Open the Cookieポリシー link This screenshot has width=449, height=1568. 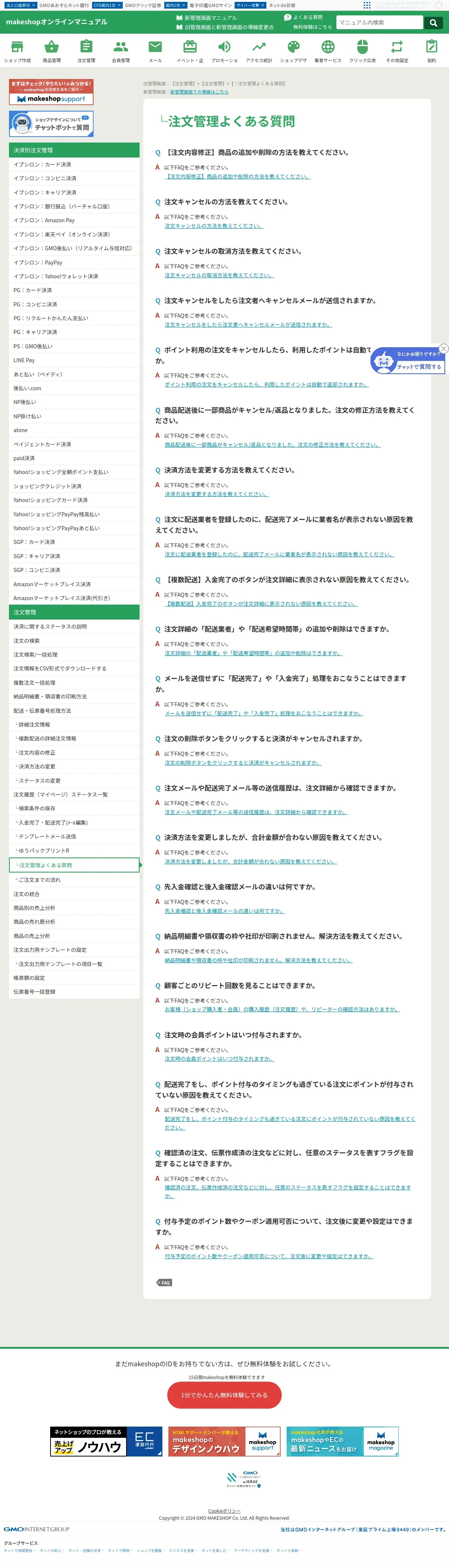[x=224, y=1511]
